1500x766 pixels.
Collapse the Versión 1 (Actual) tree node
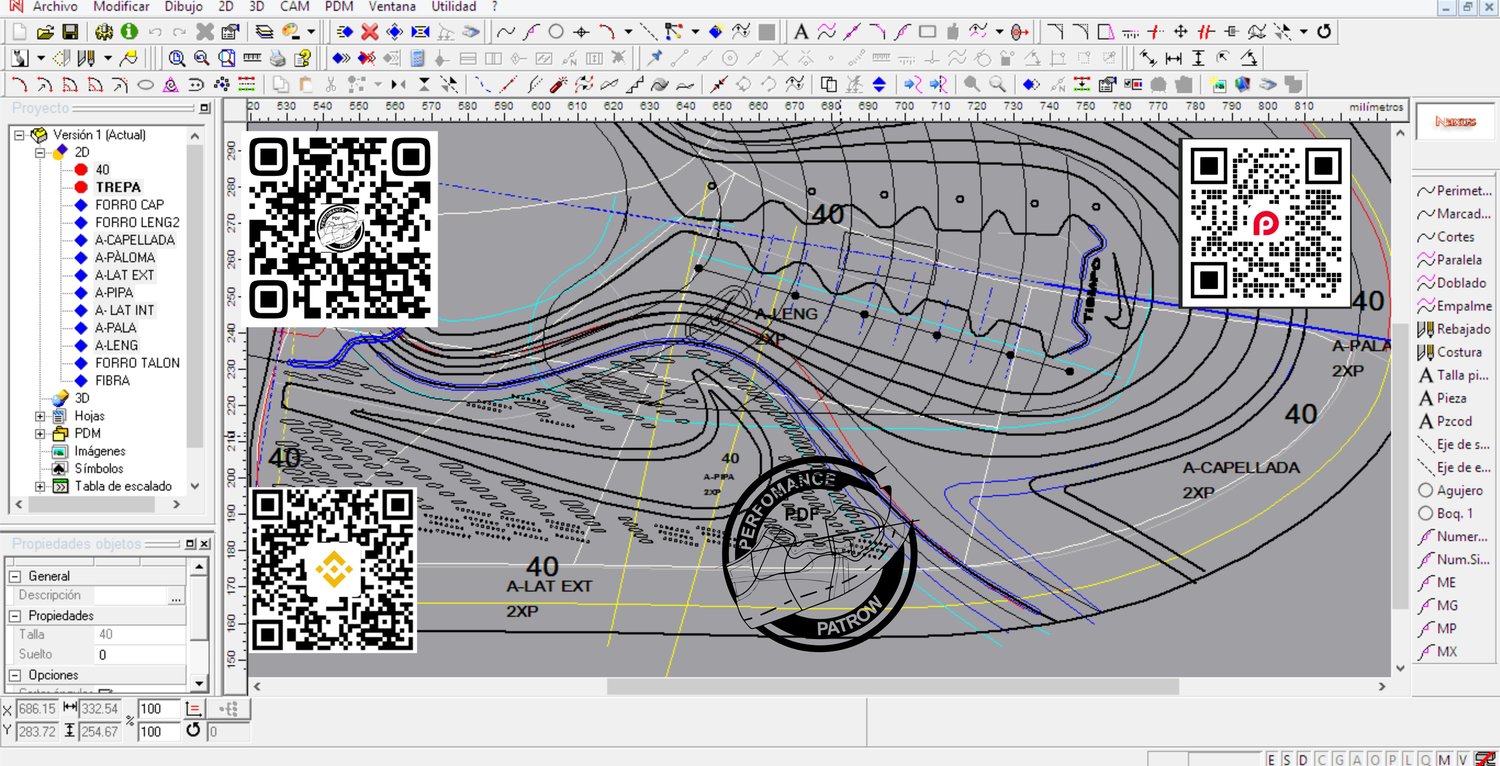pos(20,134)
